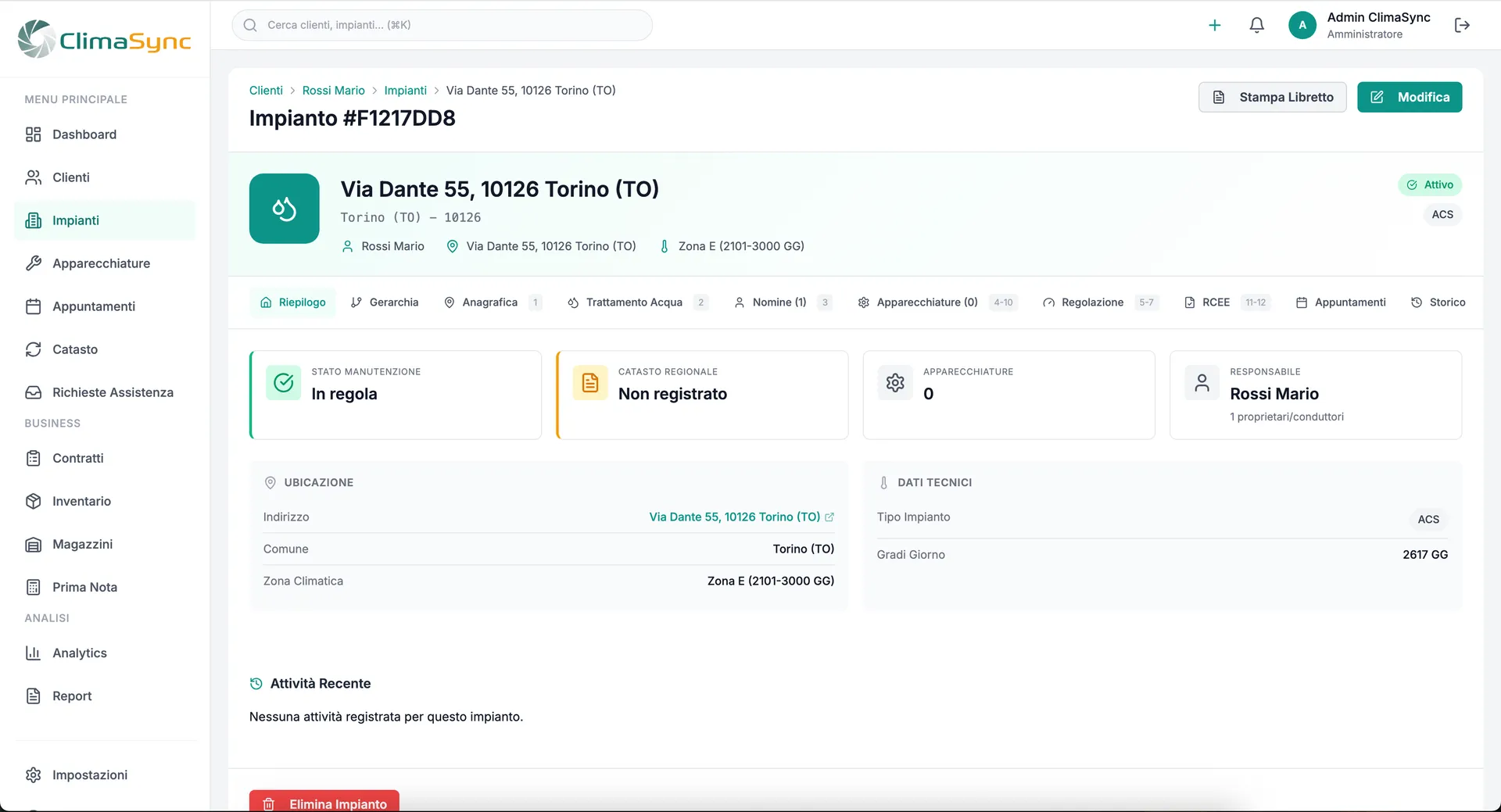
Task: Open Magazzini in the sidebar
Action: pyautogui.click(x=105, y=544)
